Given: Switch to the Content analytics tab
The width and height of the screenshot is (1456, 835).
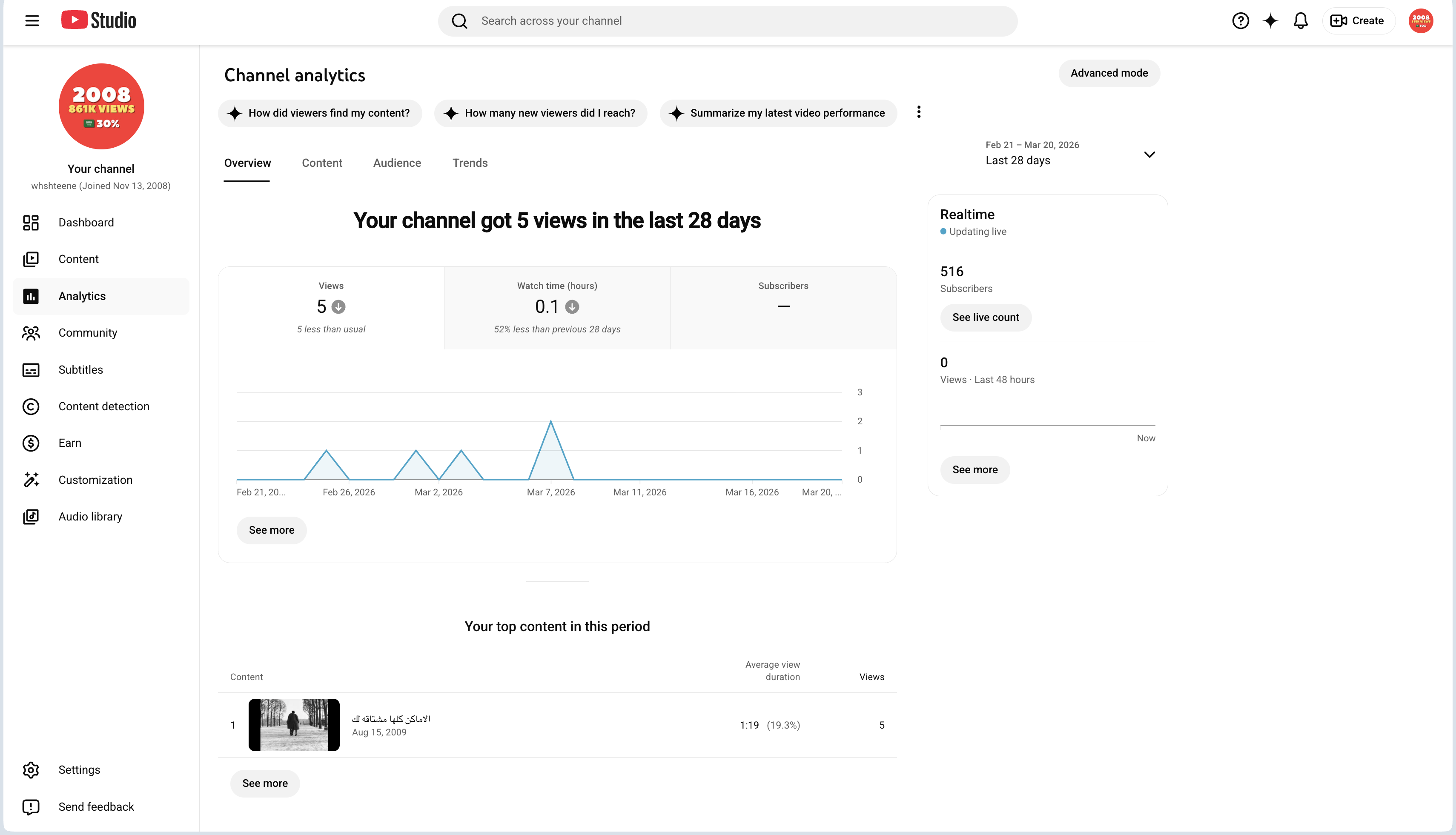Looking at the screenshot, I should pyautogui.click(x=322, y=163).
